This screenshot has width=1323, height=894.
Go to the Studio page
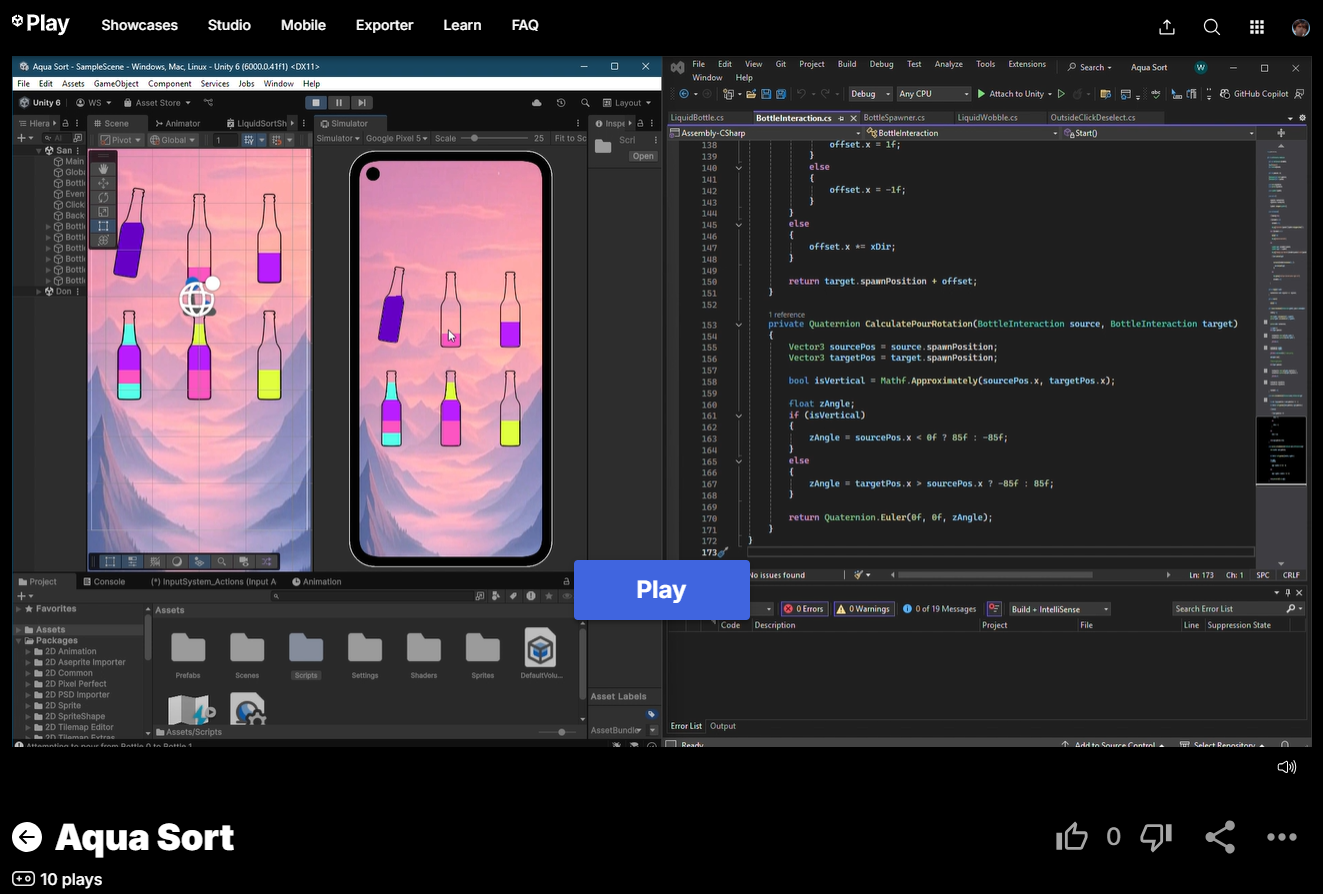[x=229, y=25]
